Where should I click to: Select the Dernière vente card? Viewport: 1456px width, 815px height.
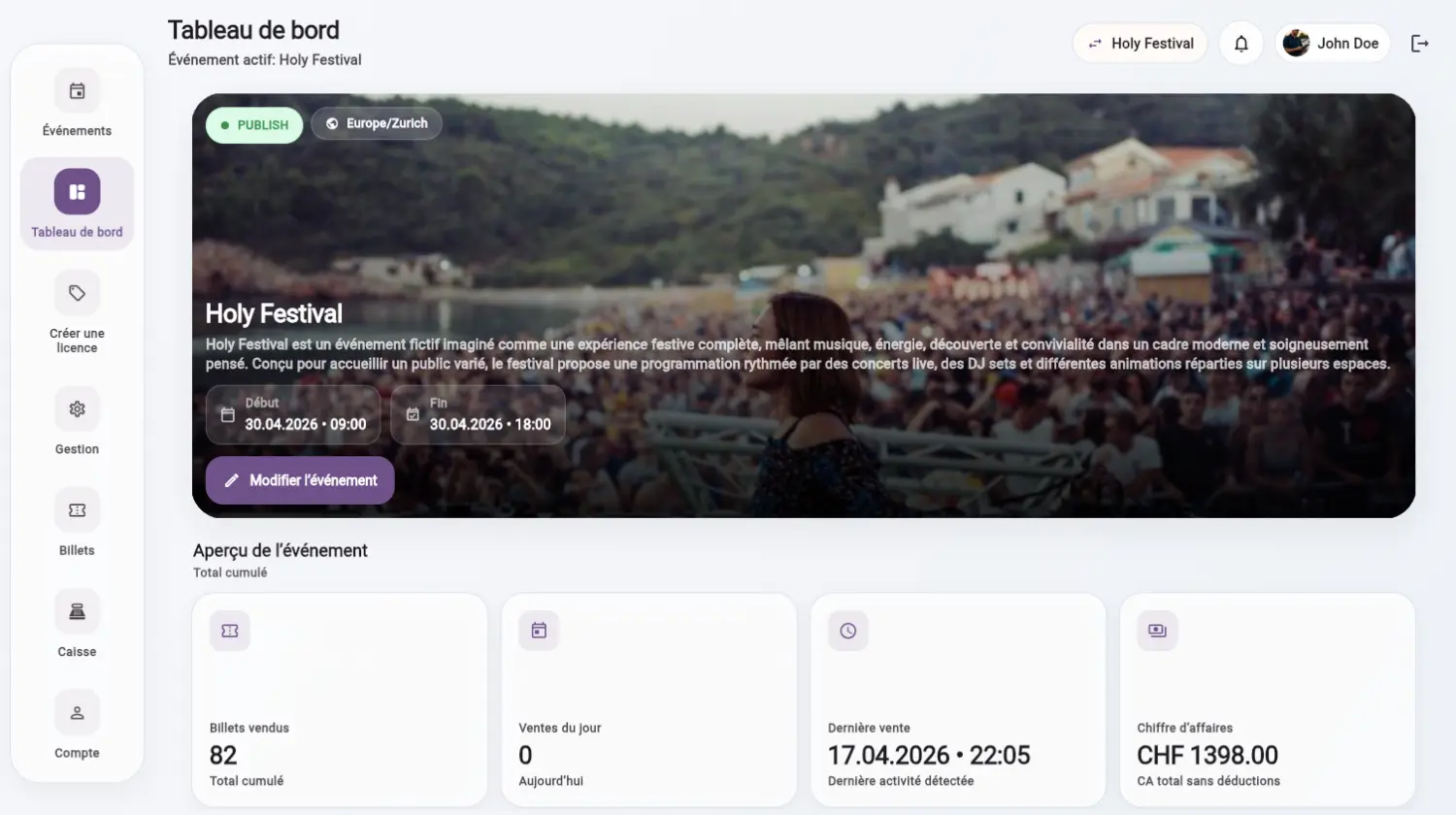(x=958, y=700)
